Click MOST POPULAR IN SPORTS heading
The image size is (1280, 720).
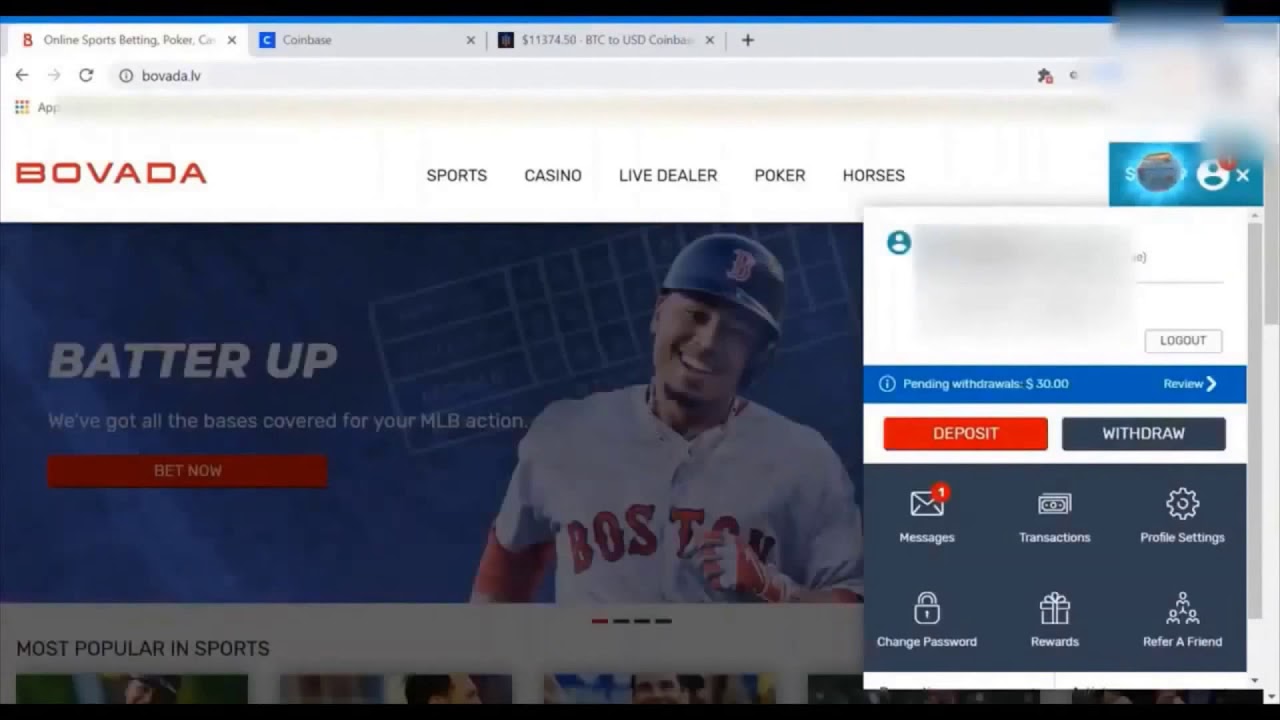coord(143,649)
